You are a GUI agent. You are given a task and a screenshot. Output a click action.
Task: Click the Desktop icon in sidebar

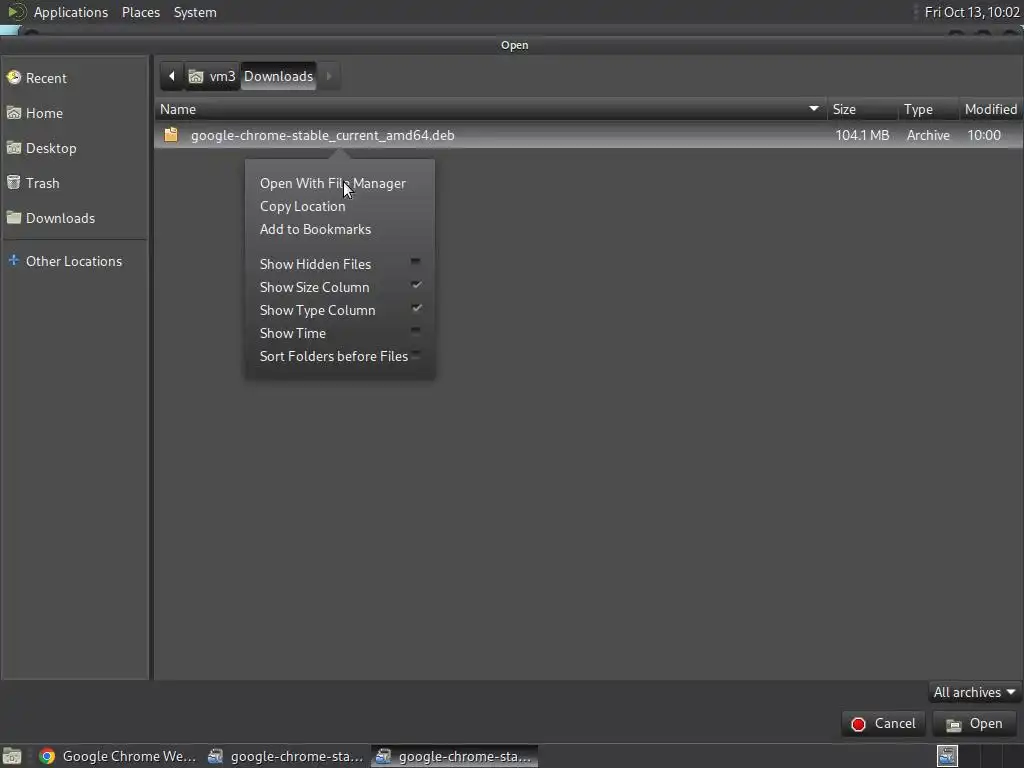pos(14,148)
